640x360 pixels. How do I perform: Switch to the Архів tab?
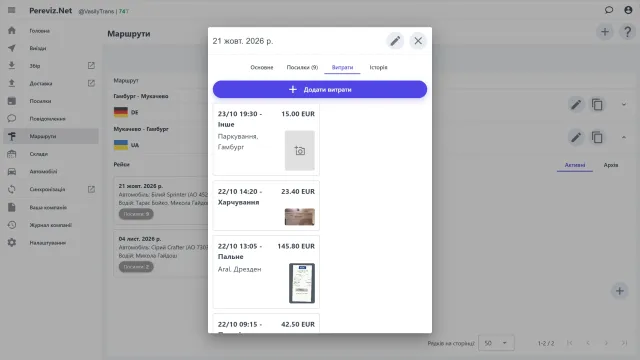pos(611,165)
